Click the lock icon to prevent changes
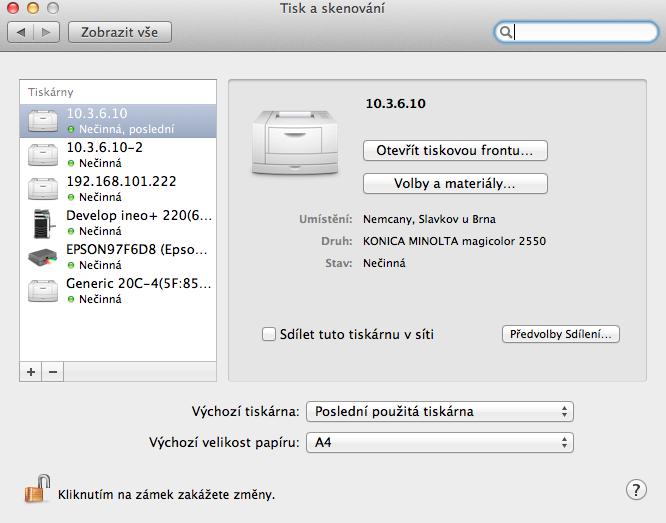Image resolution: width=666 pixels, height=523 pixels. click(x=37, y=489)
